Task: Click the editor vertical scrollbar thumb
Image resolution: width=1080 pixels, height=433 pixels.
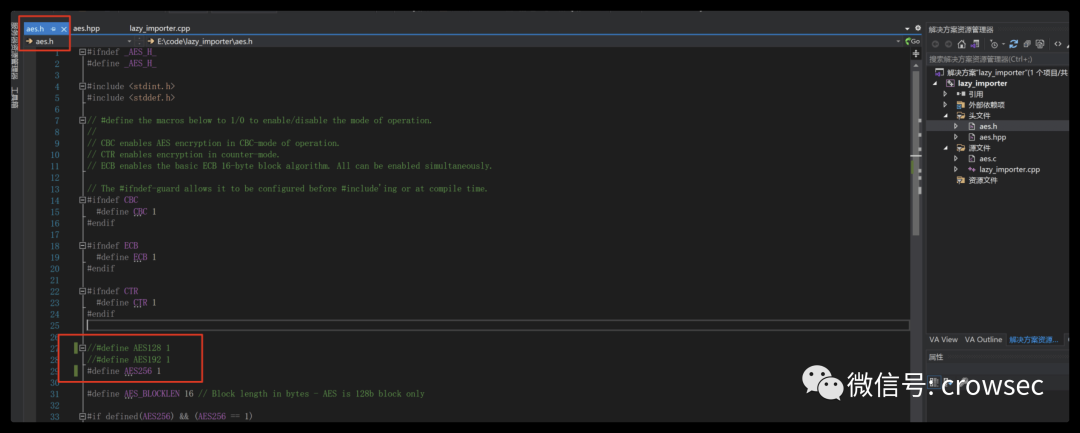Action: 916,153
